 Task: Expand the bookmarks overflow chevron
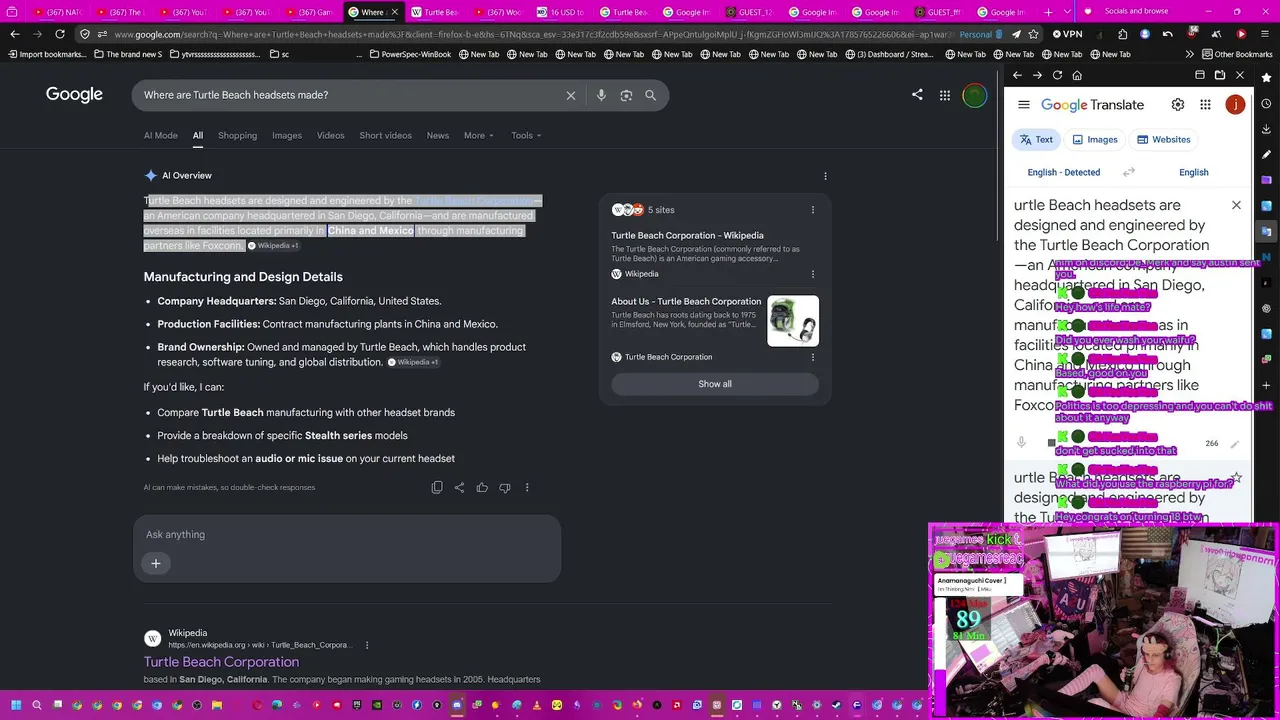pos(1190,54)
